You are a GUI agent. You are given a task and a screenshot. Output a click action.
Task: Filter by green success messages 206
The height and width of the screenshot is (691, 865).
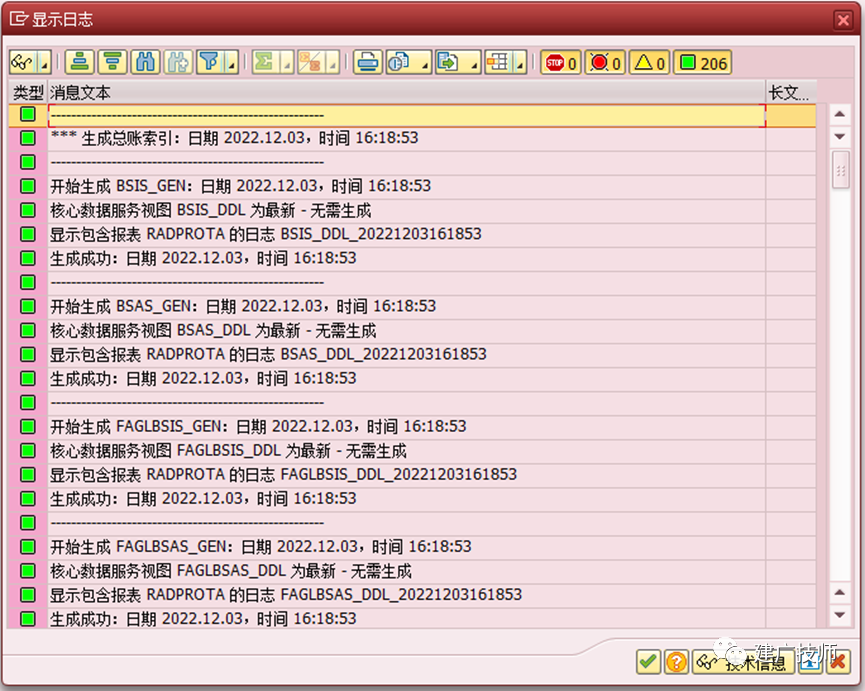pyautogui.click(x=703, y=63)
